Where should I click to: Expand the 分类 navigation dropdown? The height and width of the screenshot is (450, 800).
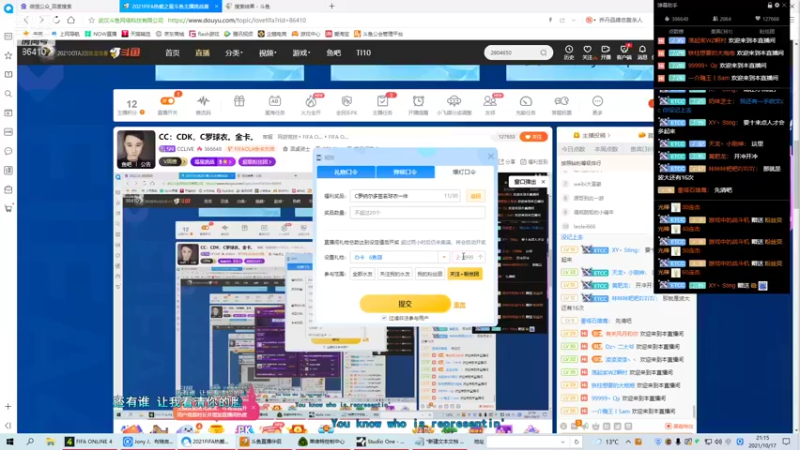coord(234,53)
